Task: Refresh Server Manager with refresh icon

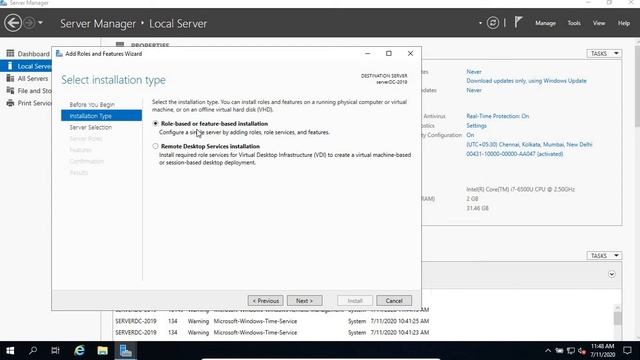Action: 493,23
